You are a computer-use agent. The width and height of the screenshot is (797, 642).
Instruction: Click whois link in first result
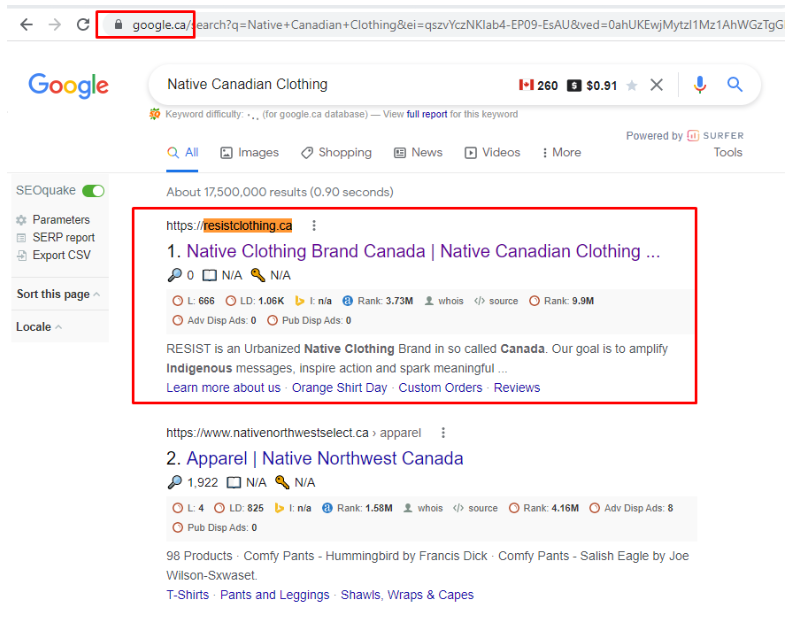pos(451,301)
